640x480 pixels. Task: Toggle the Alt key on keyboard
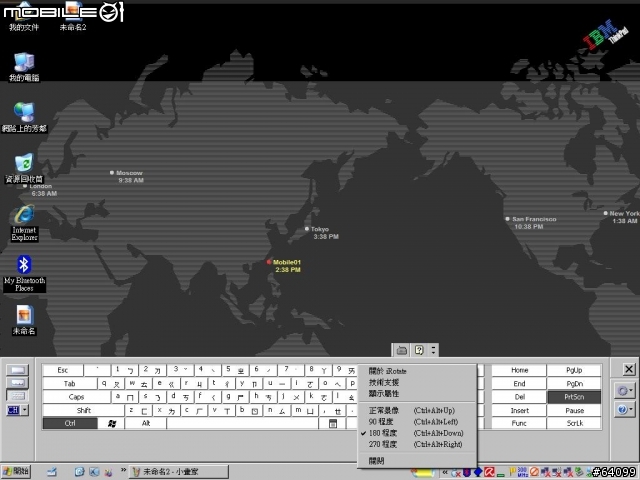click(146, 423)
